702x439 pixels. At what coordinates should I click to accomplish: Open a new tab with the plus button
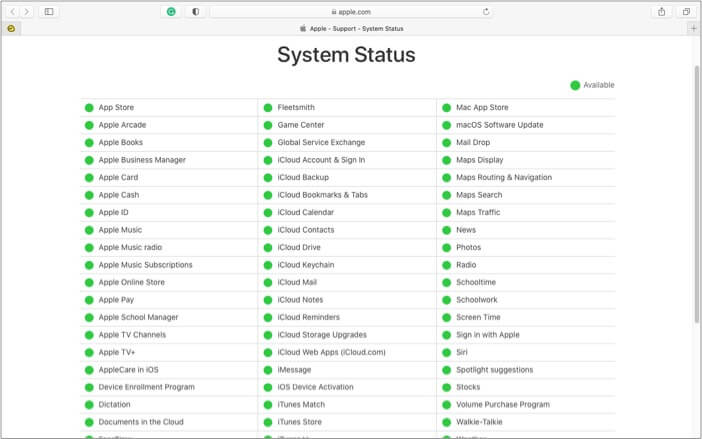pos(693,28)
